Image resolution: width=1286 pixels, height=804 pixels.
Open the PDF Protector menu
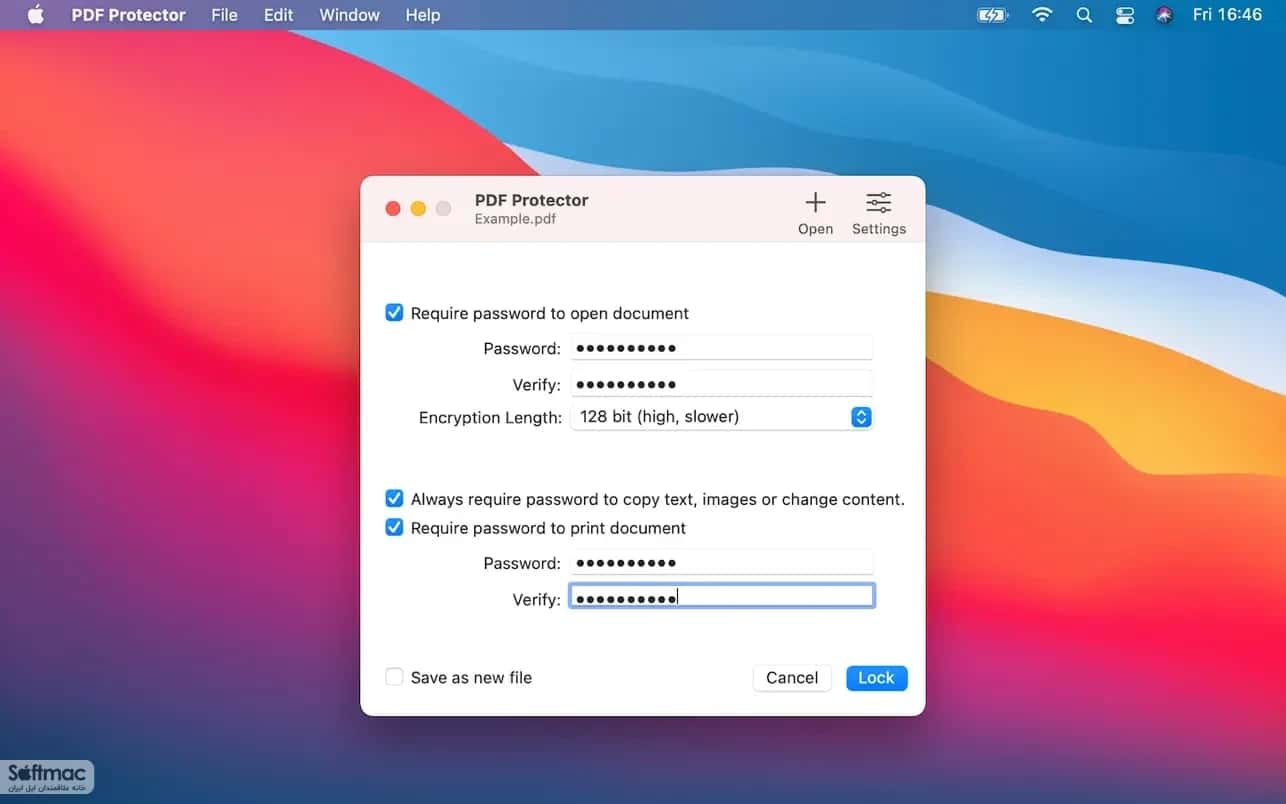point(128,15)
